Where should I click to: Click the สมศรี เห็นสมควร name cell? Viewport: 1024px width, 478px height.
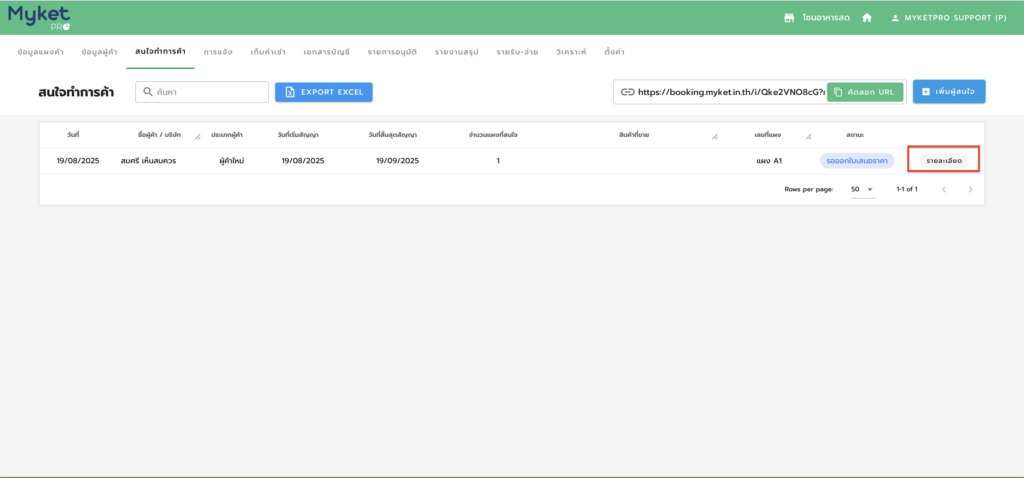point(149,161)
